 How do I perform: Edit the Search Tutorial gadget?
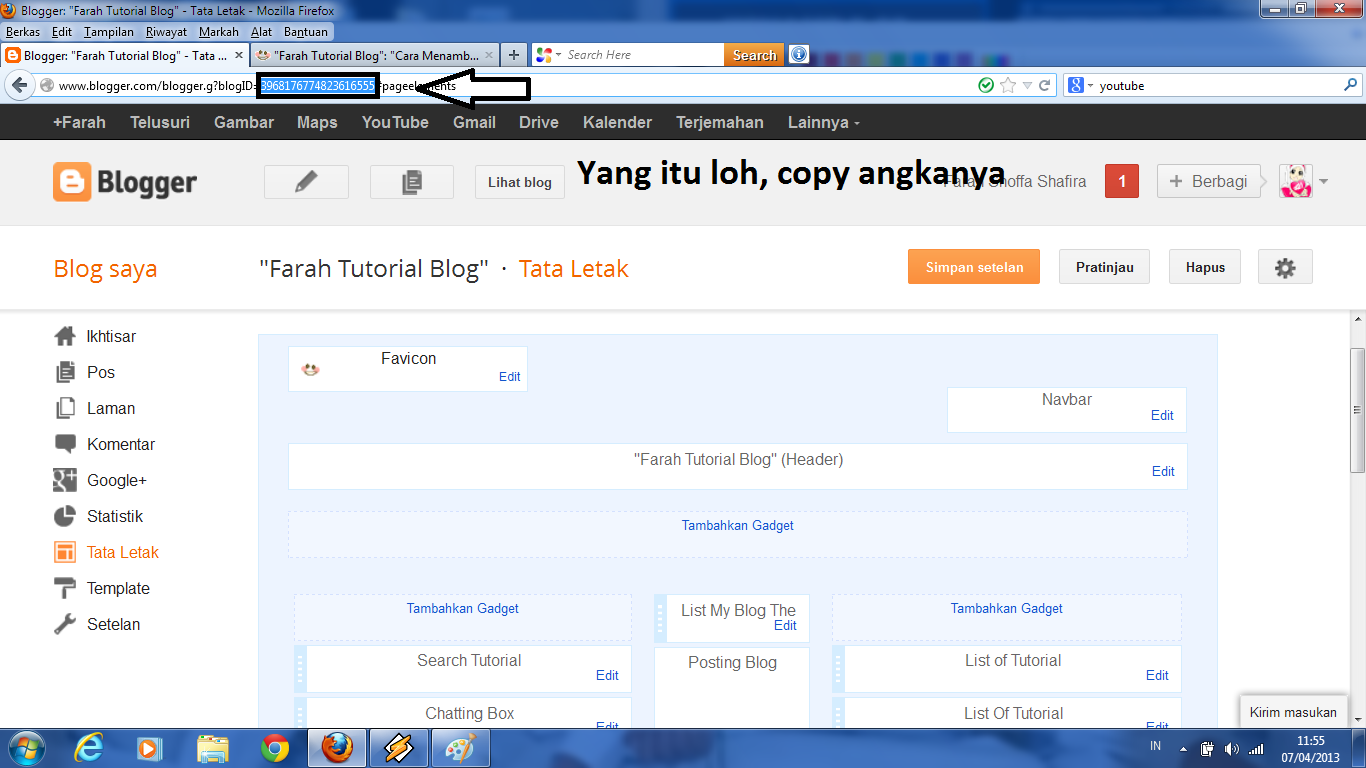pos(607,675)
